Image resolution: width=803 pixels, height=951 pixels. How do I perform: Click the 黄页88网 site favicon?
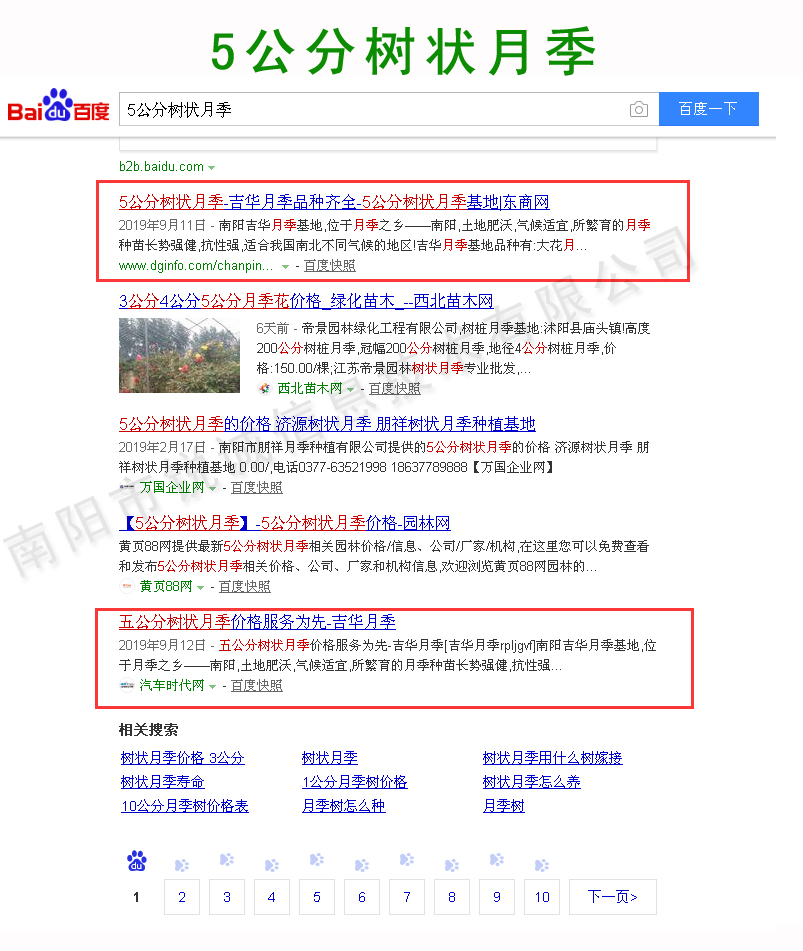coord(127,587)
